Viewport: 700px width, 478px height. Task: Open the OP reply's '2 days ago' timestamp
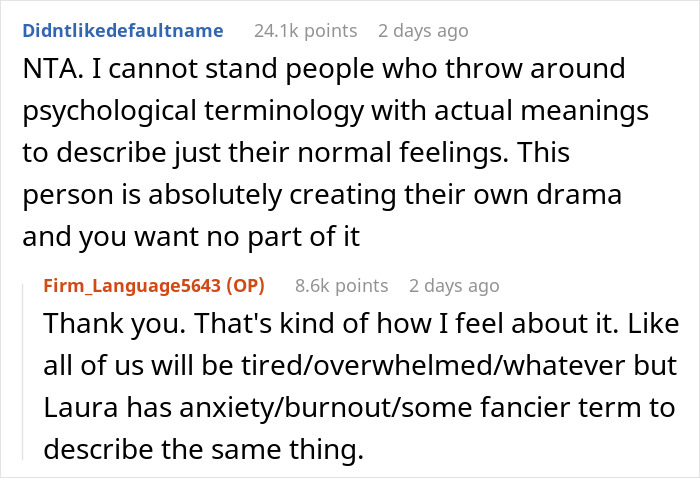click(x=453, y=286)
